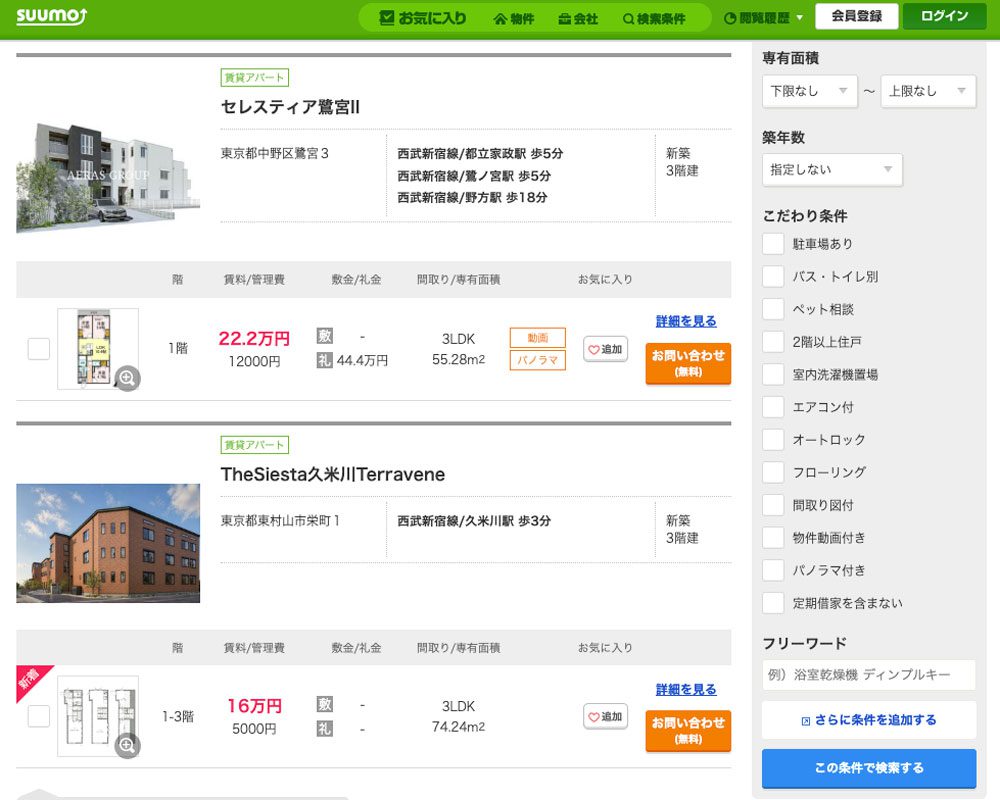
Task: Open 専有面積 下限なし dropdown
Action: [x=809, y=91]
